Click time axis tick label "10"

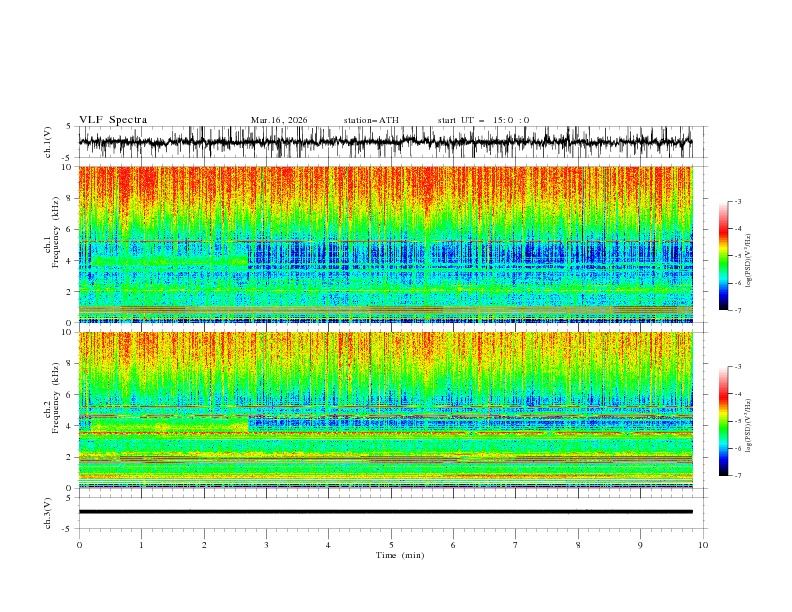coord(703,545)
